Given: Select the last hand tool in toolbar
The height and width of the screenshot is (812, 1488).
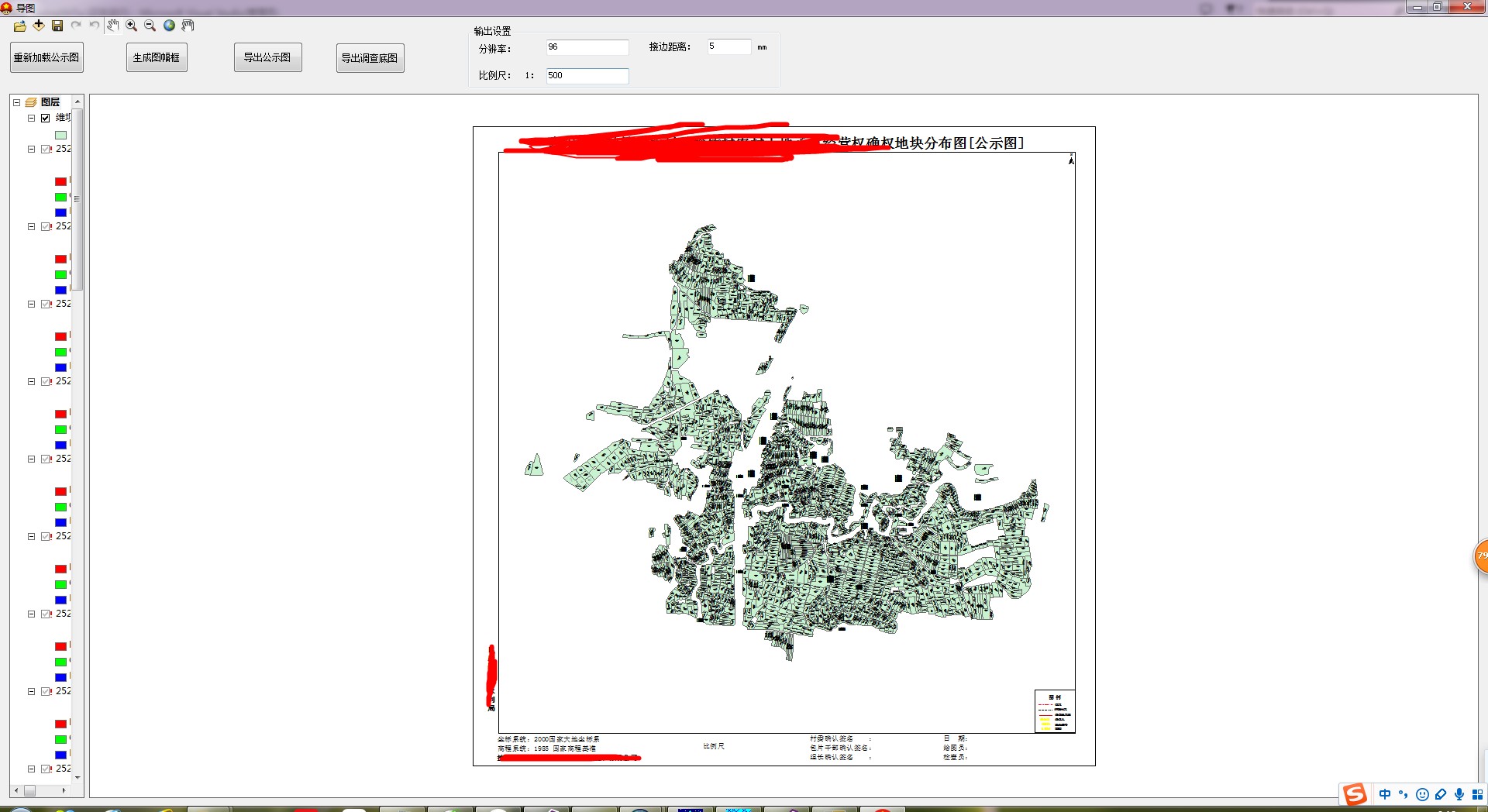Looking at the screenshot, I should [x=188, y=26].
